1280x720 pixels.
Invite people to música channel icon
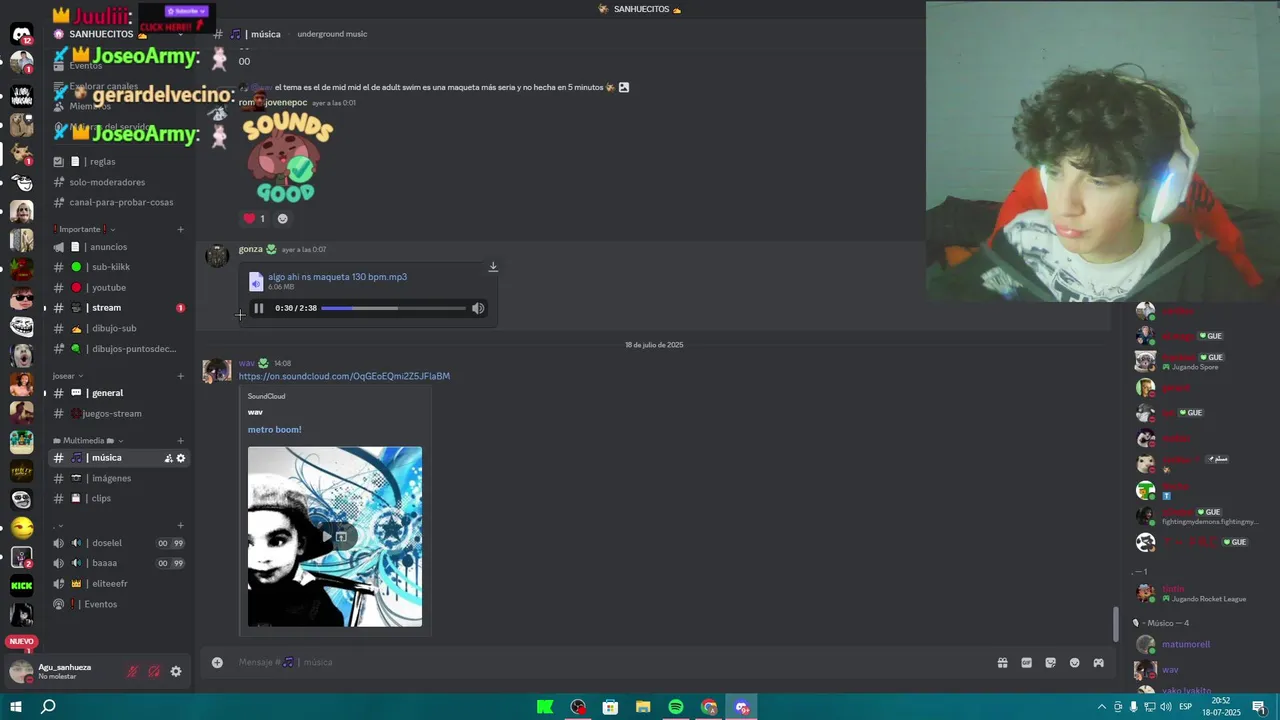tap(168, 458)
